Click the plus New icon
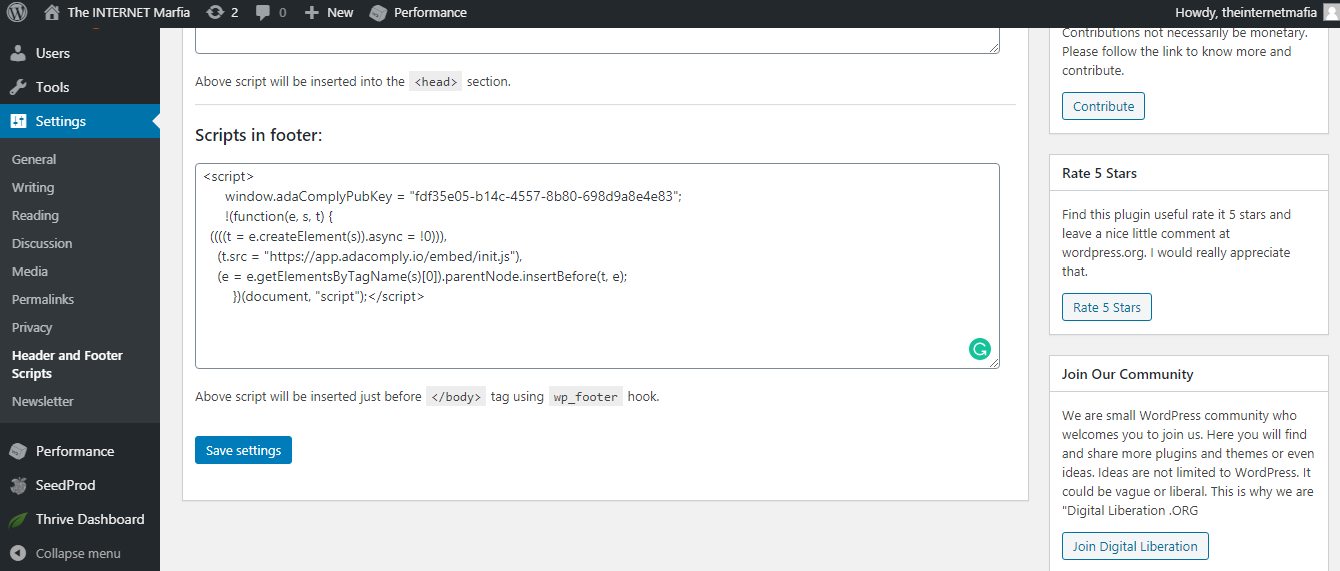 (x=312, y=13)
